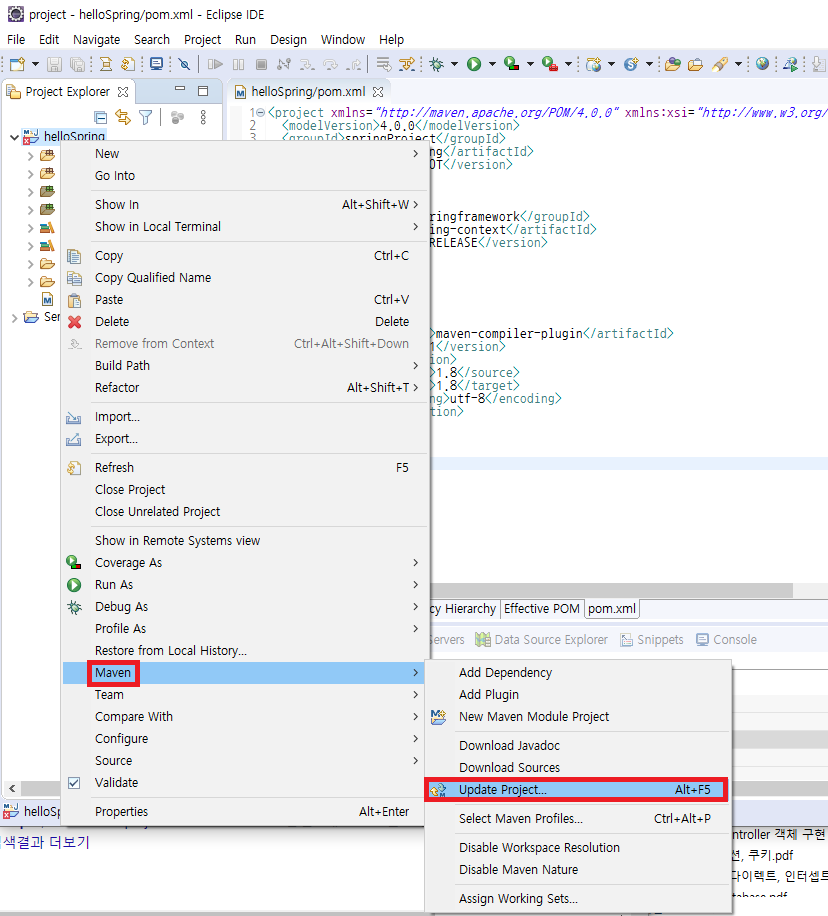
Task: Select Paste in the context menu
Action: click(245, 300)
